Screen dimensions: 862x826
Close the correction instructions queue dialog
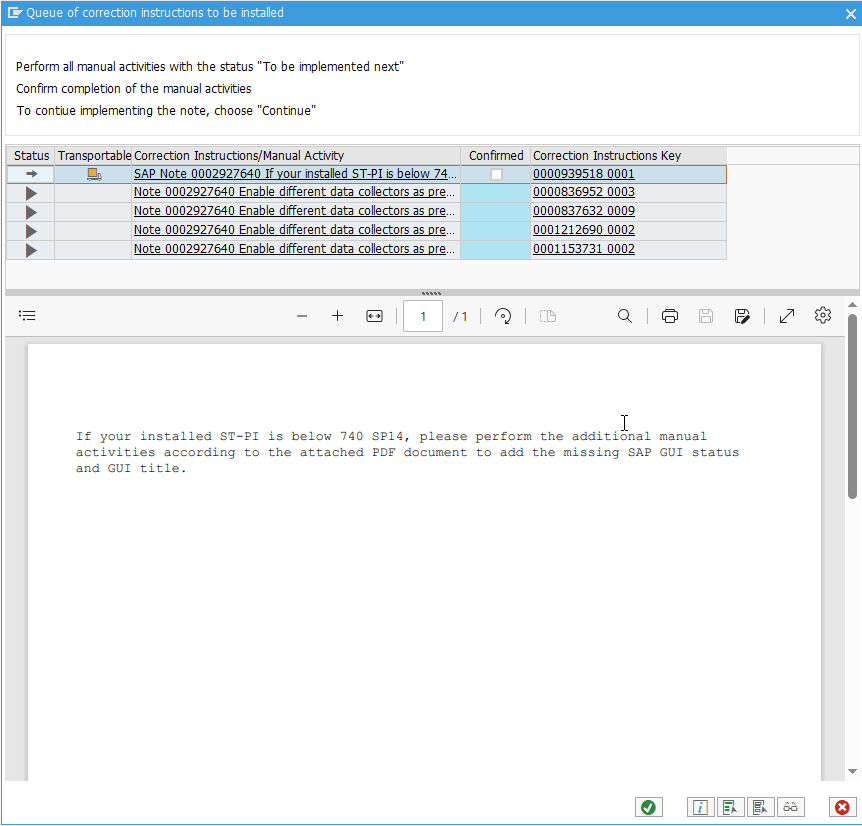[850, 14]
